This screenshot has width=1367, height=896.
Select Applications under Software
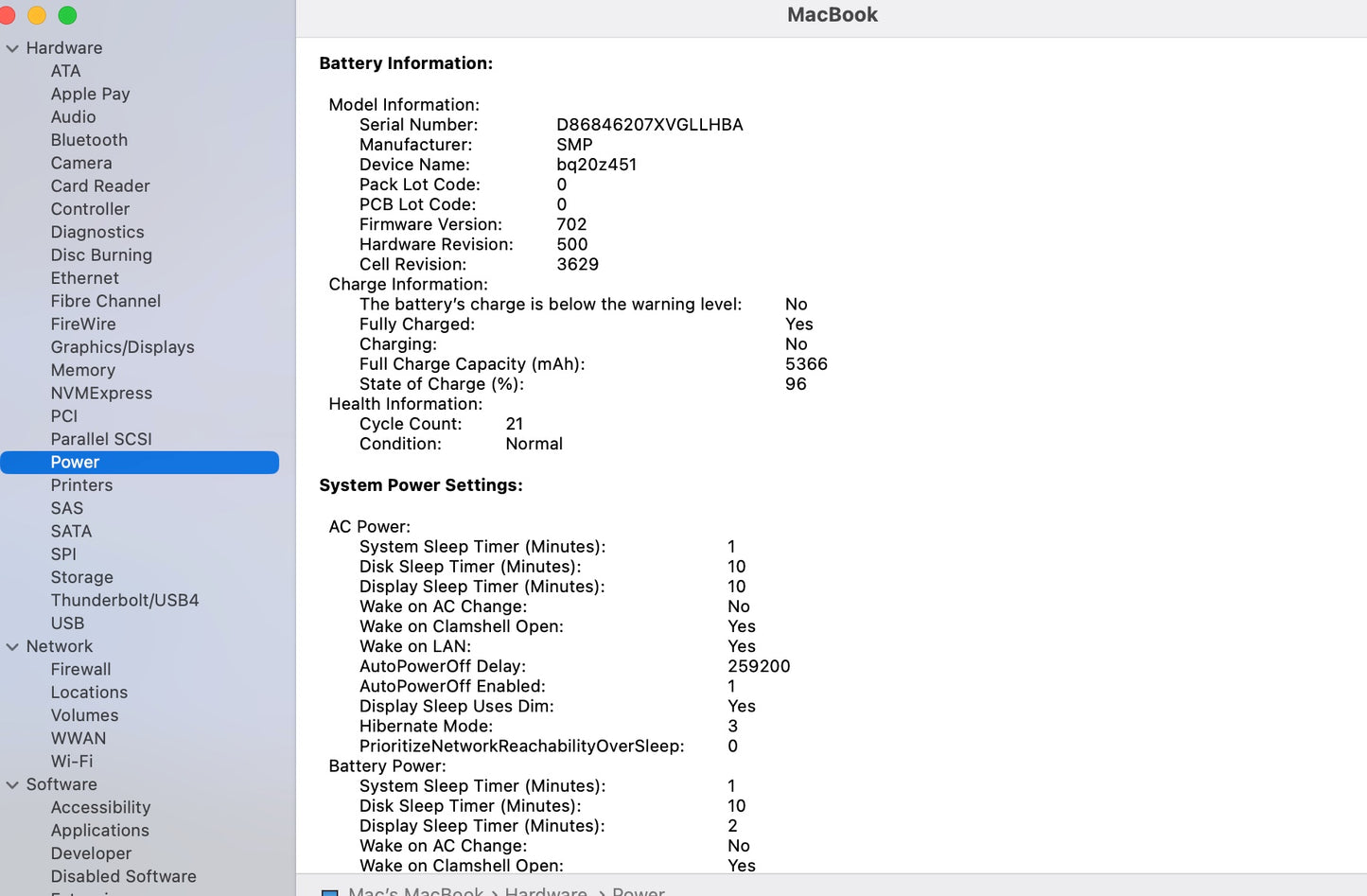99,831
